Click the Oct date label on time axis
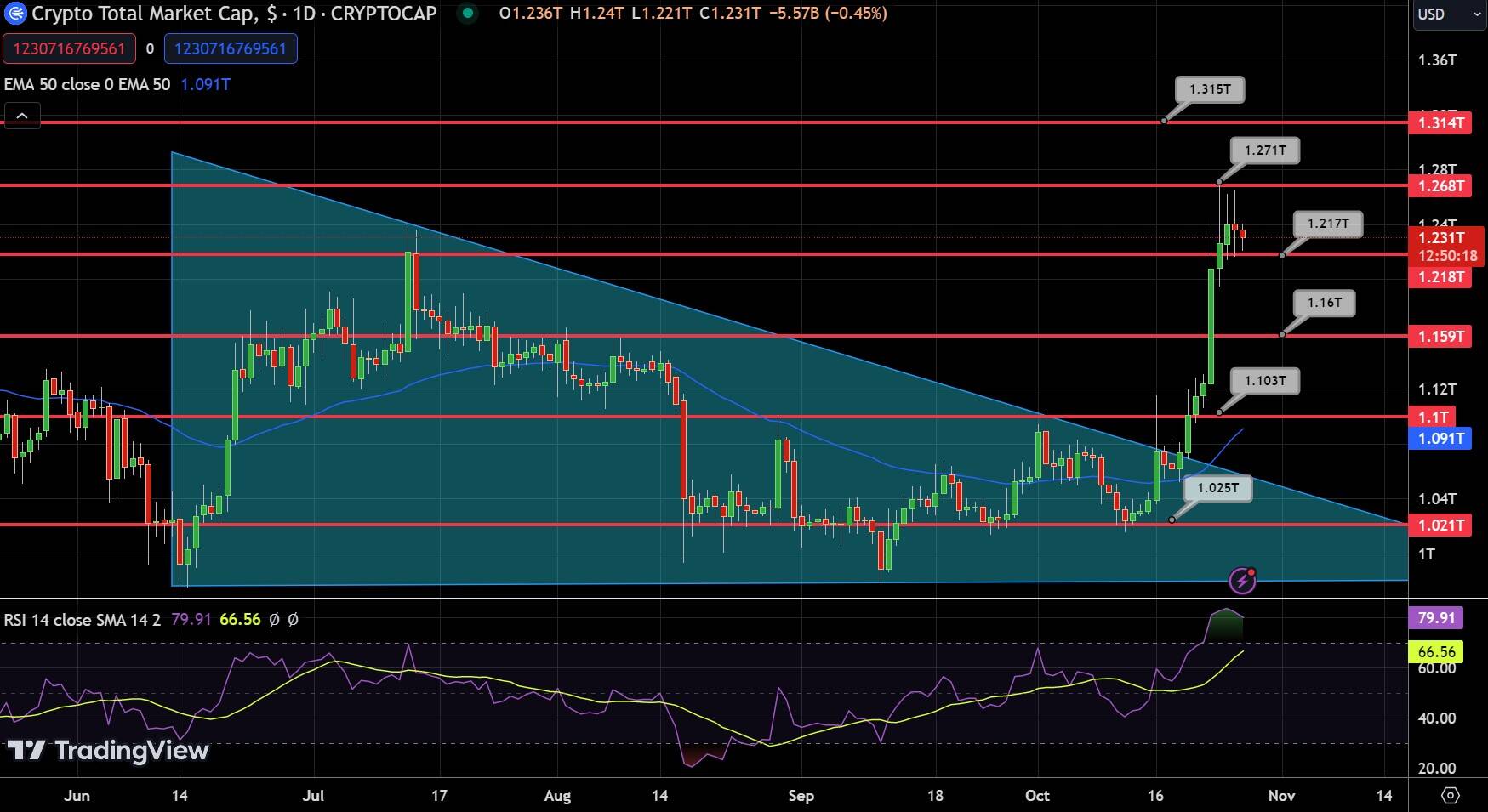 point(1037,796)
